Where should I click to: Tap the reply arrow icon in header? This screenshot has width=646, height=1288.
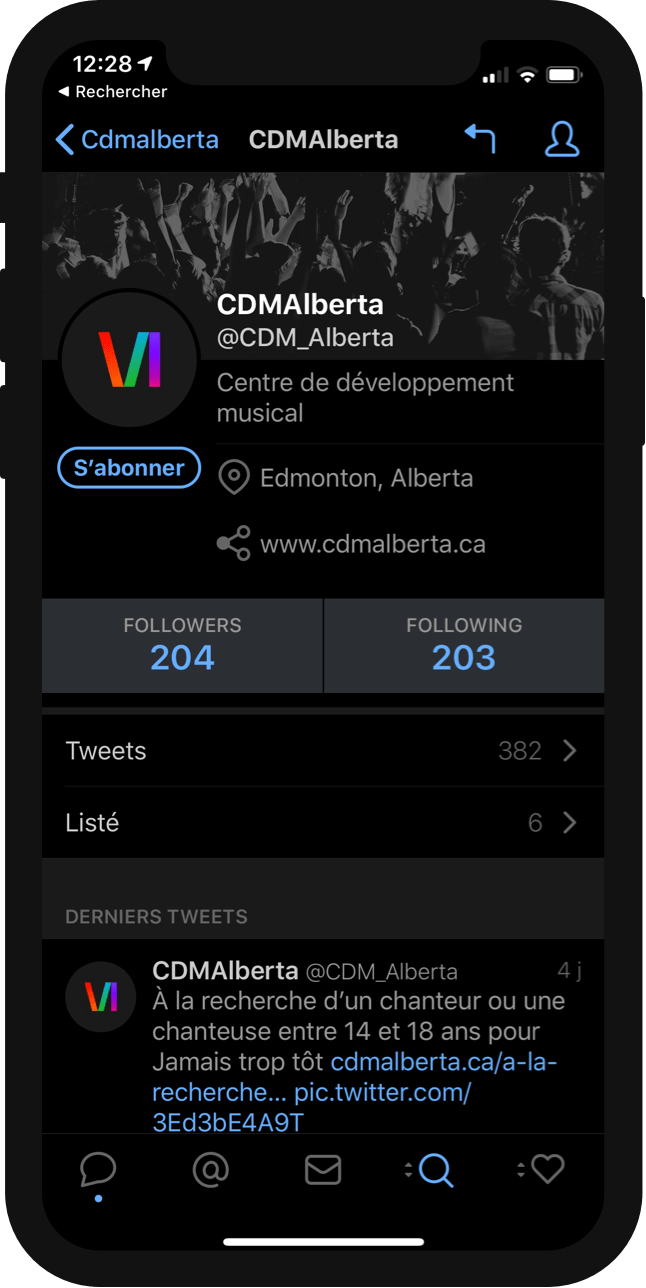coord(480,139)
